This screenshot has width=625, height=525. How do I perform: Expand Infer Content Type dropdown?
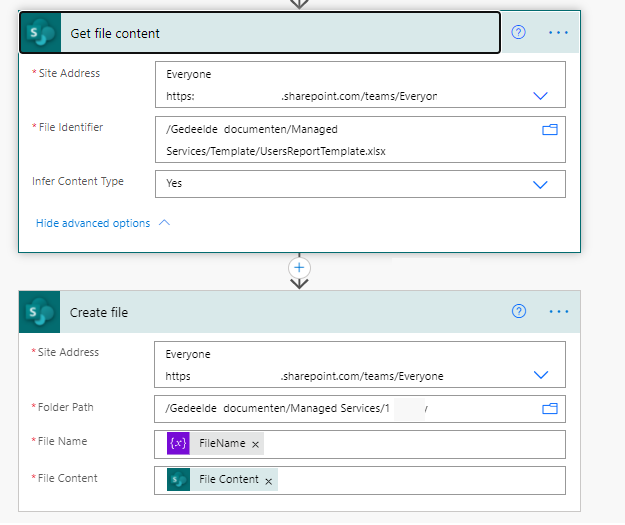pos(541,184)
